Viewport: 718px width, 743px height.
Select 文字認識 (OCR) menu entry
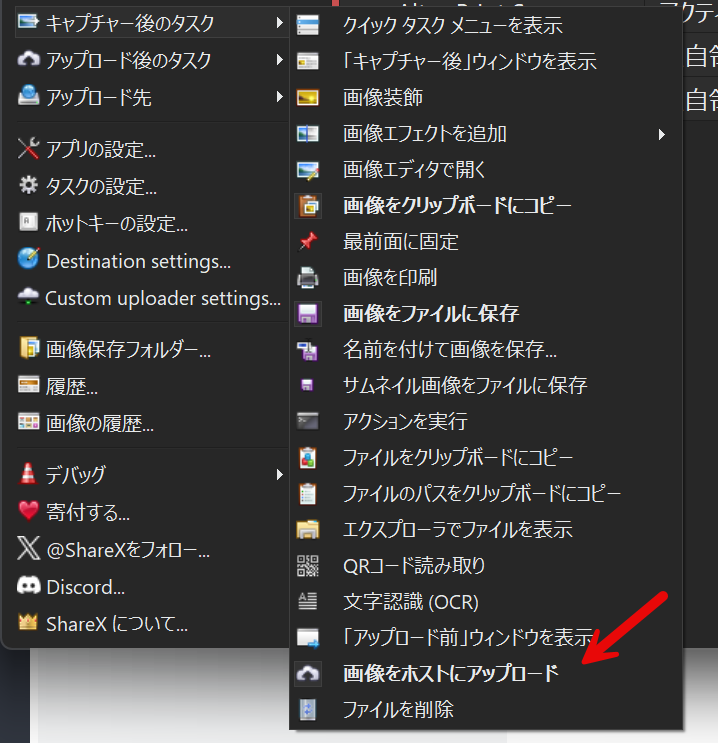point(410,602)
